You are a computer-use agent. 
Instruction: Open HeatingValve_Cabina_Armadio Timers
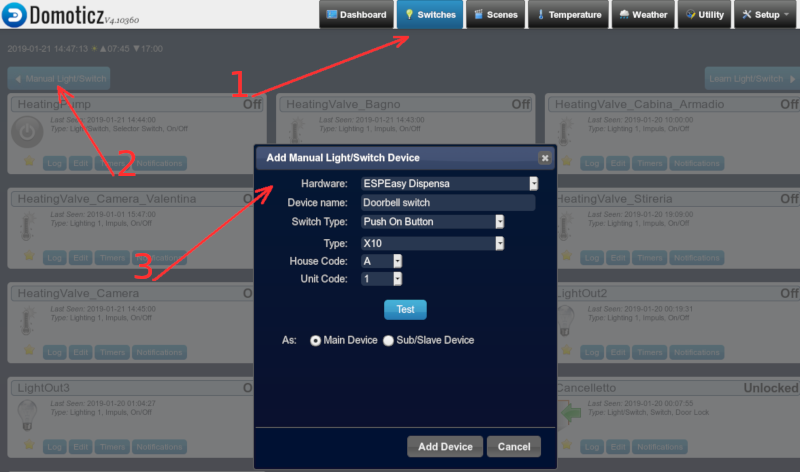[x=649, y=163]
